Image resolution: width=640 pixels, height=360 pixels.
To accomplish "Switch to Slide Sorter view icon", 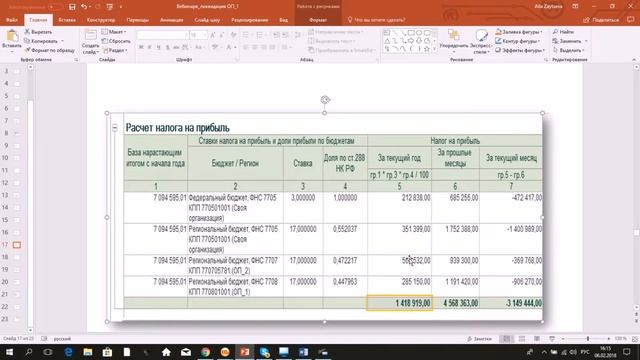I will click(x=522, y=339).
